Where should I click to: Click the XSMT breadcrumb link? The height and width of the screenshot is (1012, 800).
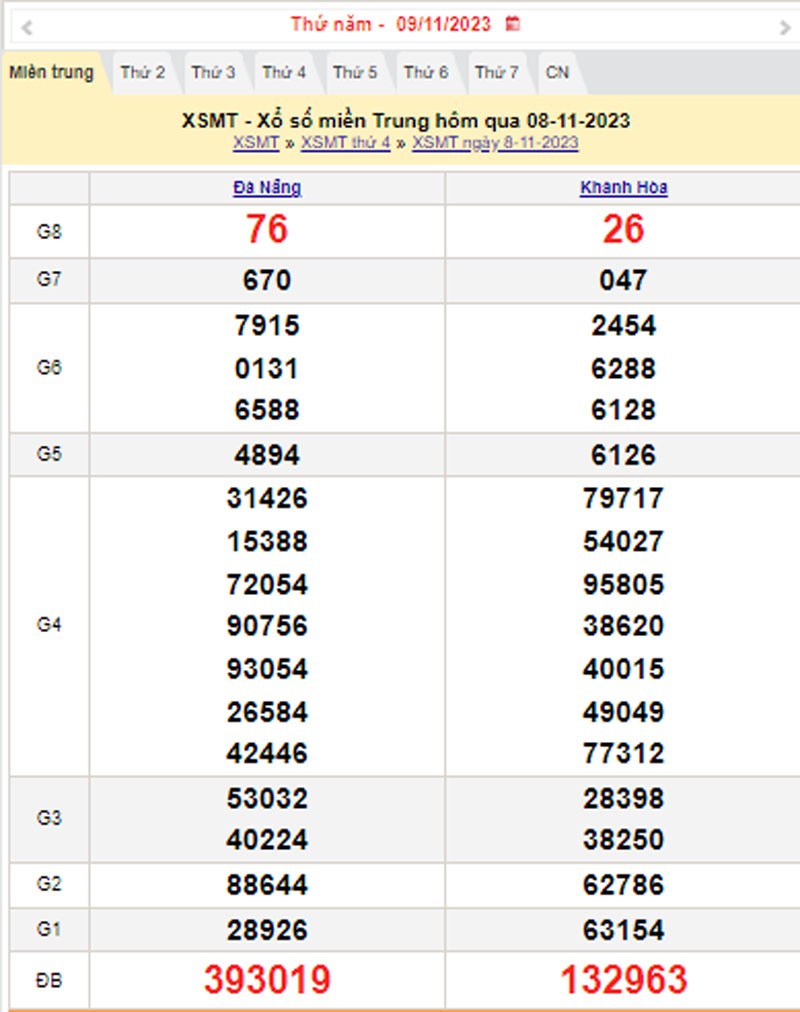click(256, 143)
